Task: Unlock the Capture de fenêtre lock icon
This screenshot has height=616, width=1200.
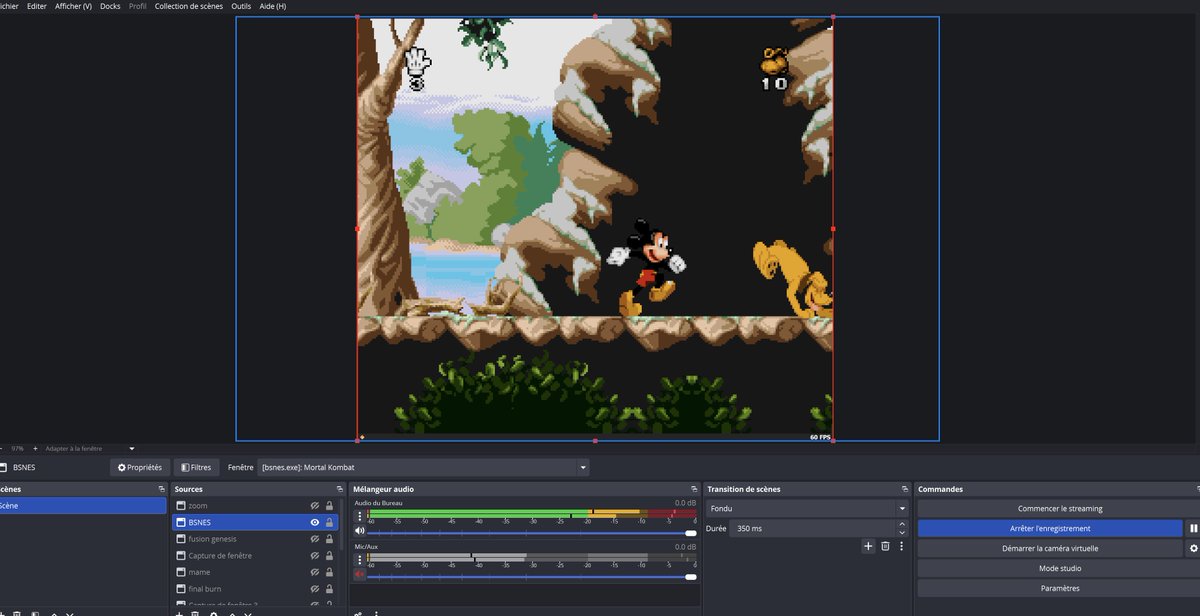Action: pos(330,555)
